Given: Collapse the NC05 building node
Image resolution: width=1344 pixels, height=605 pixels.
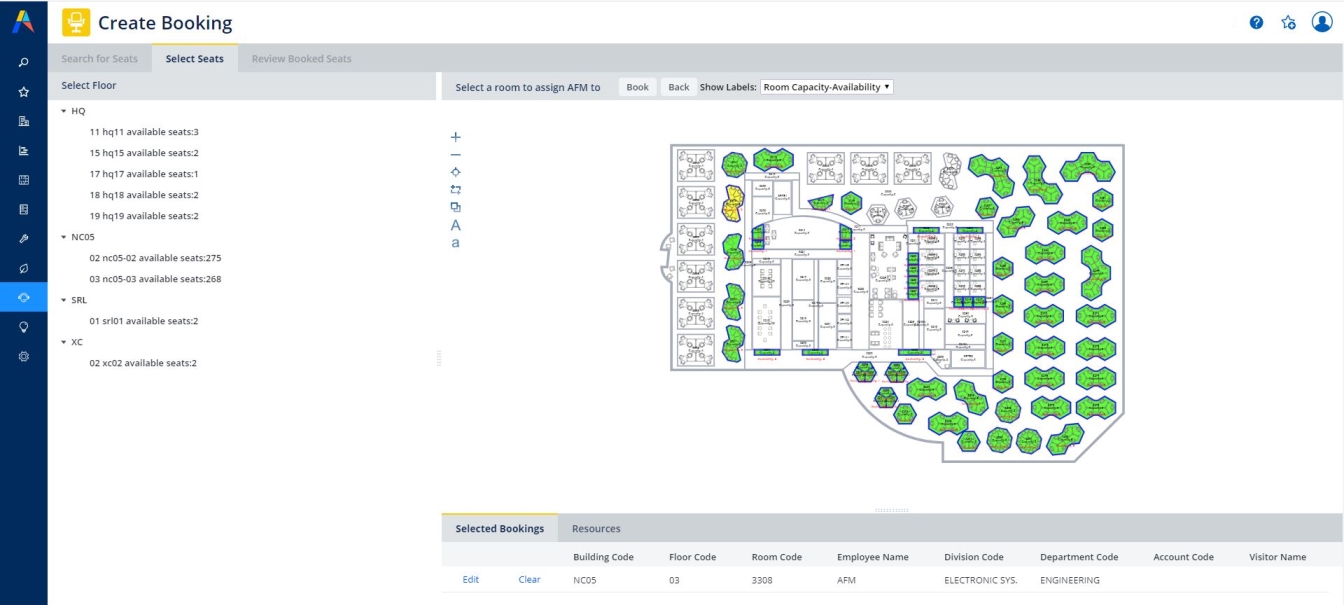Looking at the screenshot, I should point(64,237).
